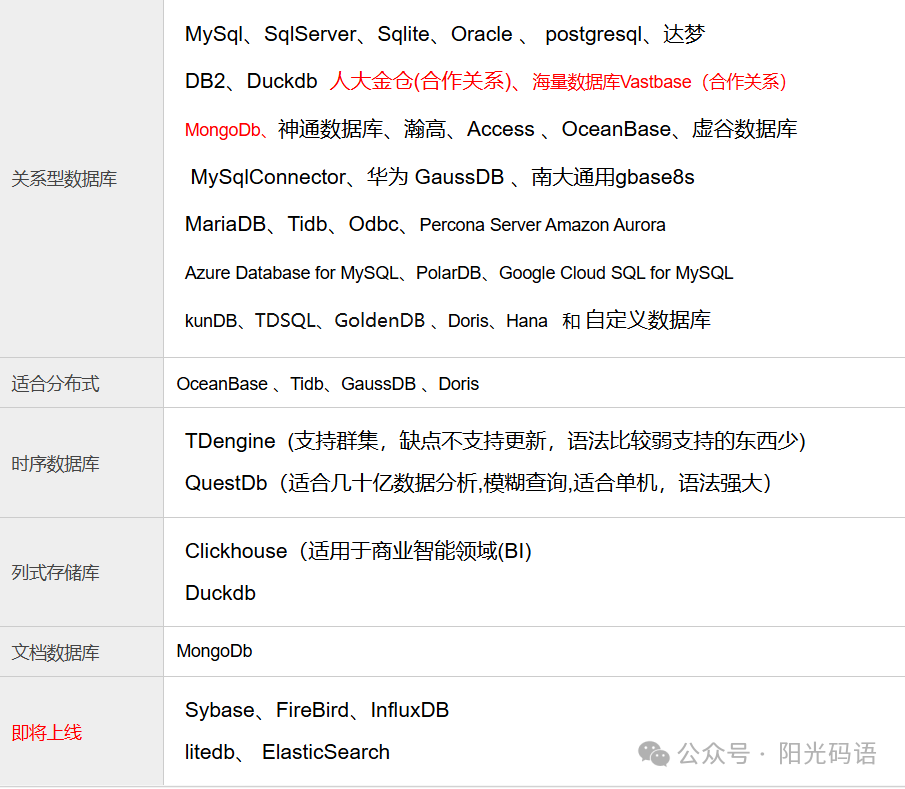Screen dimensions: 905x789
Task: Click the Google Cloud SQL for MySQL text
Action: (616, 273)
